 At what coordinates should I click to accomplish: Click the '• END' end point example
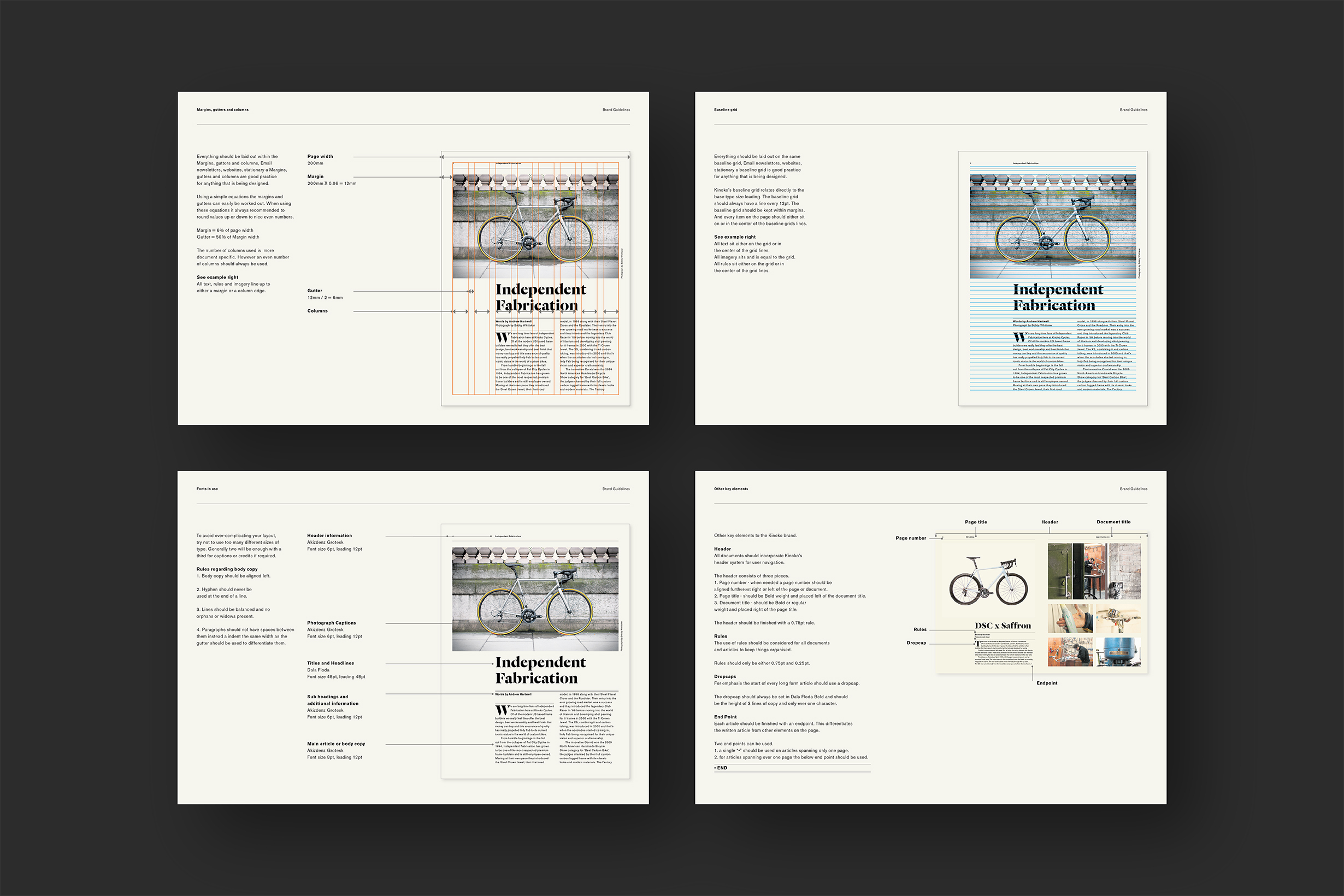pyautogui.click(x=721, y=768)
